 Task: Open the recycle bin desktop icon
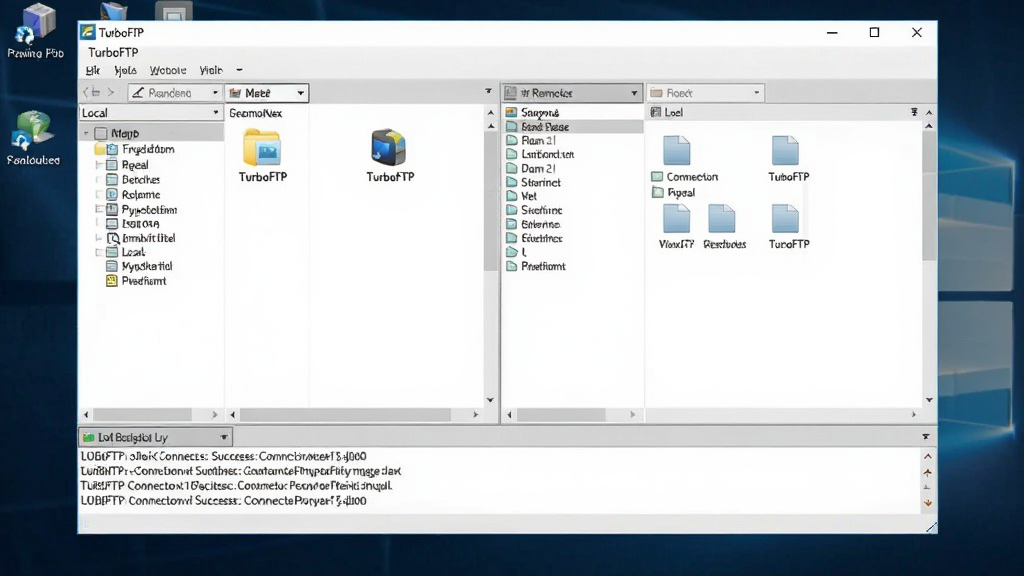click(x=35, y=31)
